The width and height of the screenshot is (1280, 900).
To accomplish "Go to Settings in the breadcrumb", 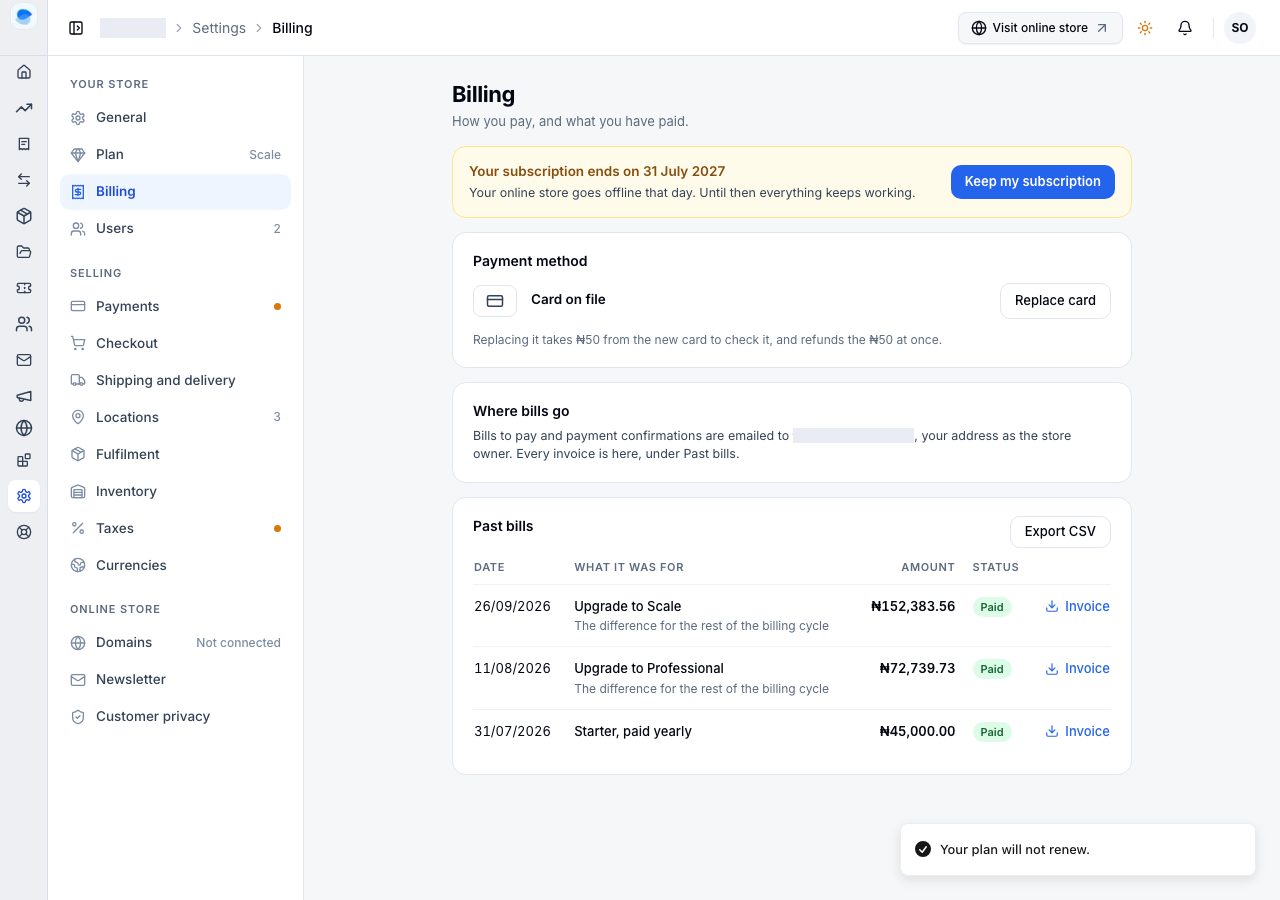I will [x=219, y=28].
